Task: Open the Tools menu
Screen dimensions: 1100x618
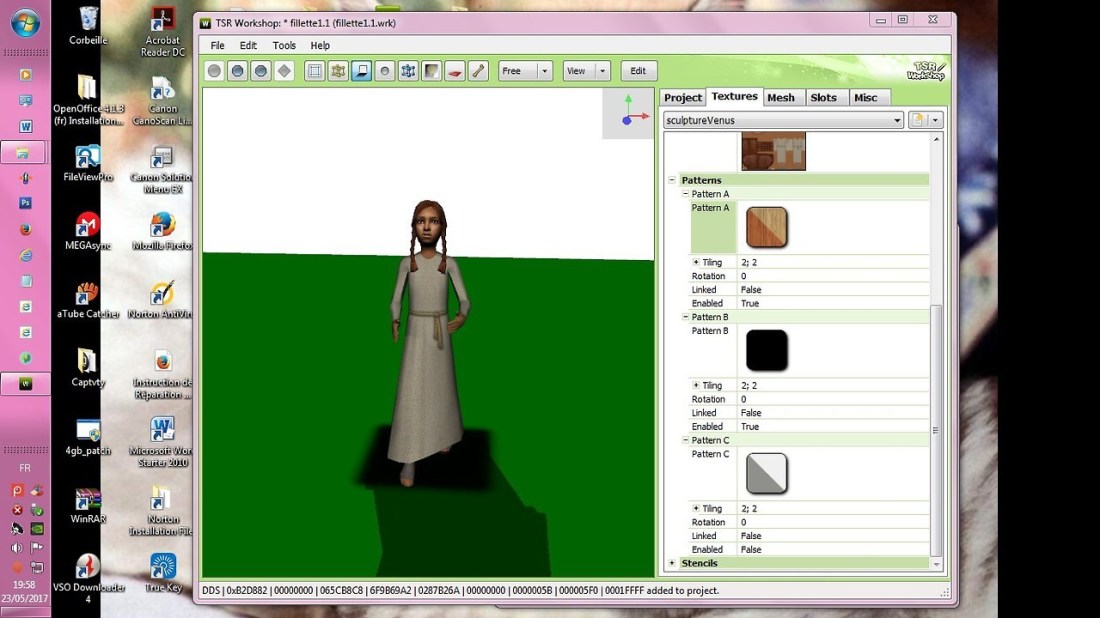Action: [x=284, y=45]
